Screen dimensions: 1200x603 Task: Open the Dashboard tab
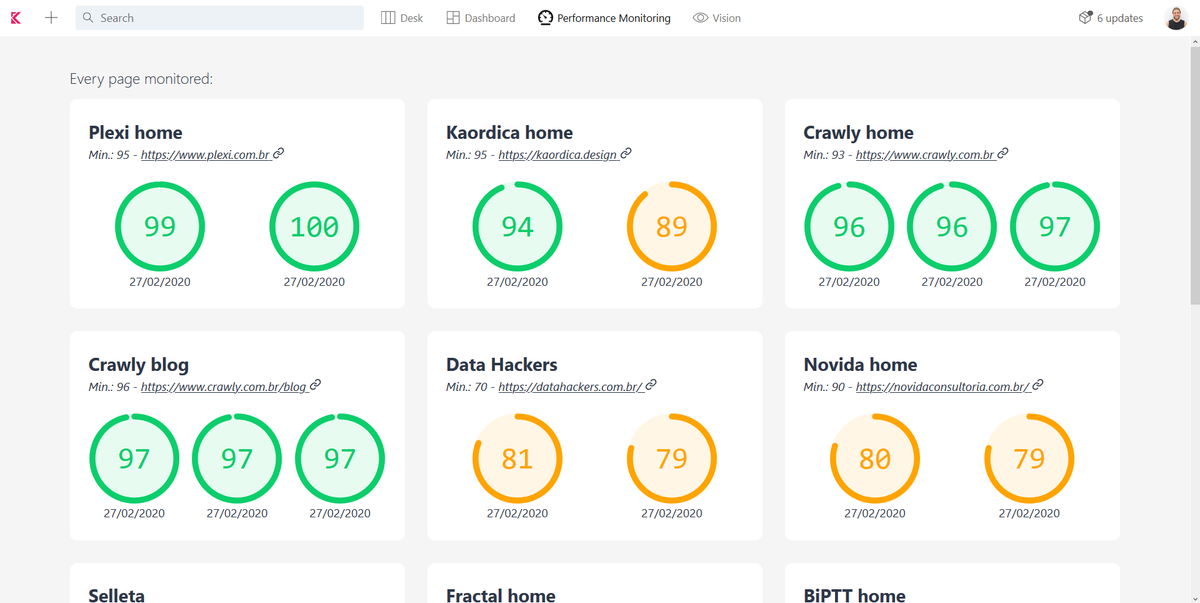pyautogui.click(x=481, y=18)
